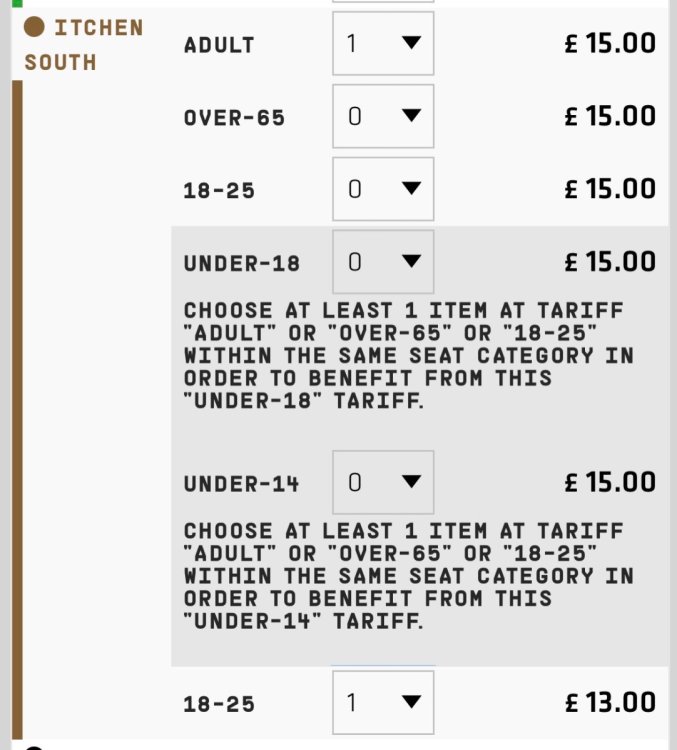Click the £13.00 price for 18-25
Image resolution: width=677 pixels, height=750 pixels.
coord(610,703)
